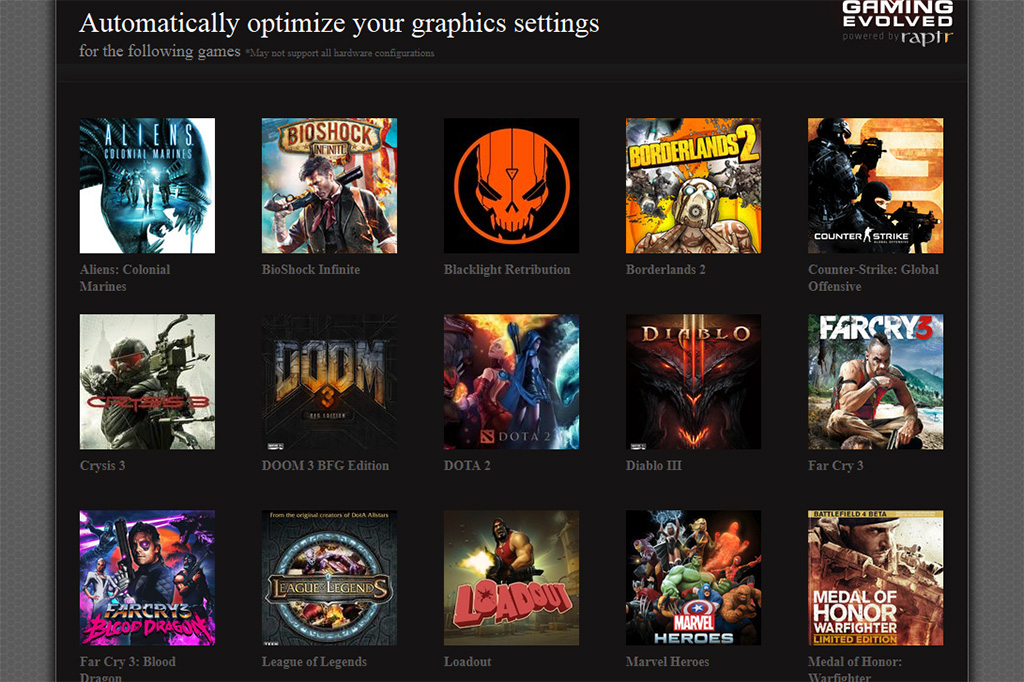Click the 'Borderlands 2' title text

665,269
